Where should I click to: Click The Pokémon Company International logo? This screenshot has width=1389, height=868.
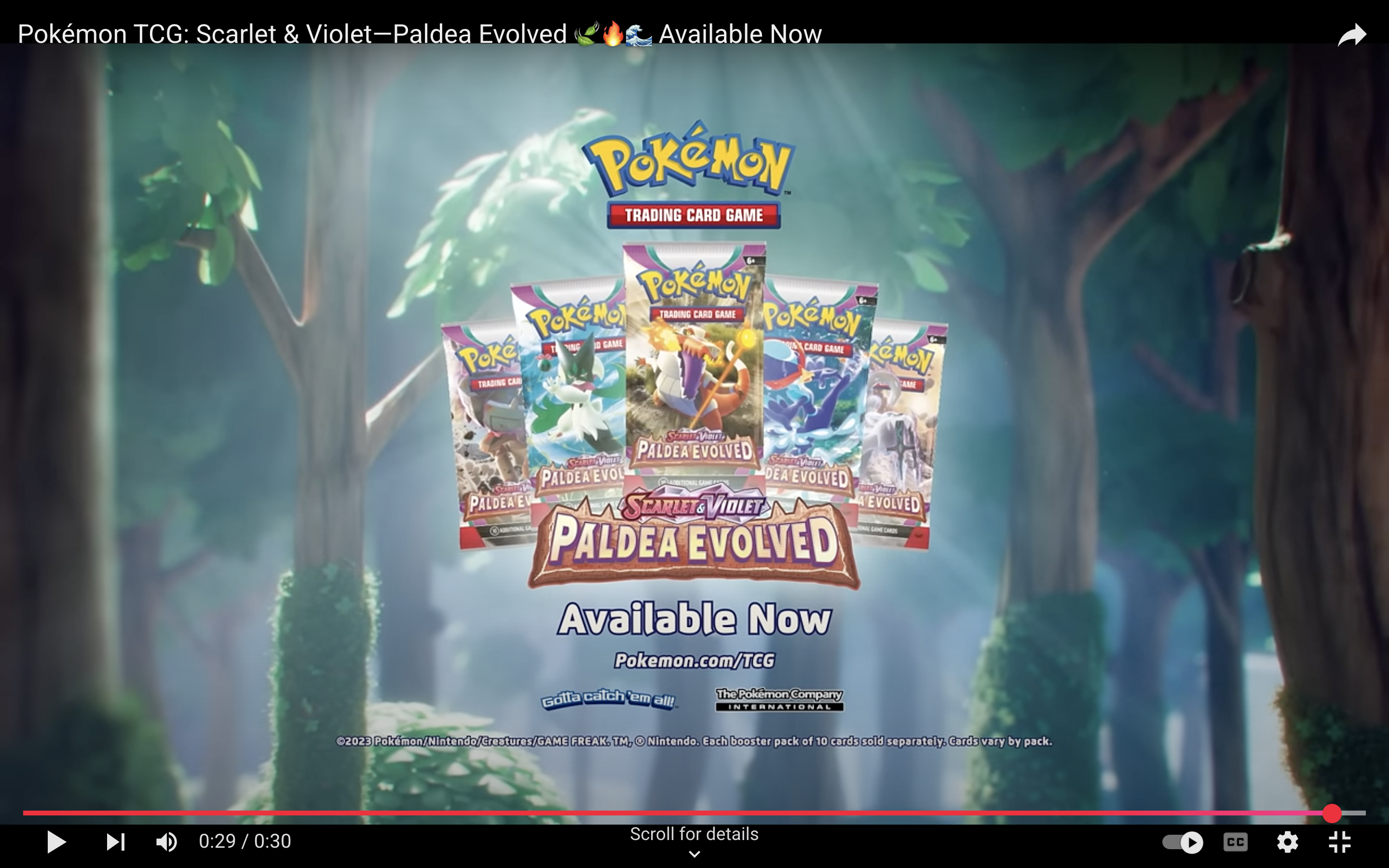coord(779,700)
